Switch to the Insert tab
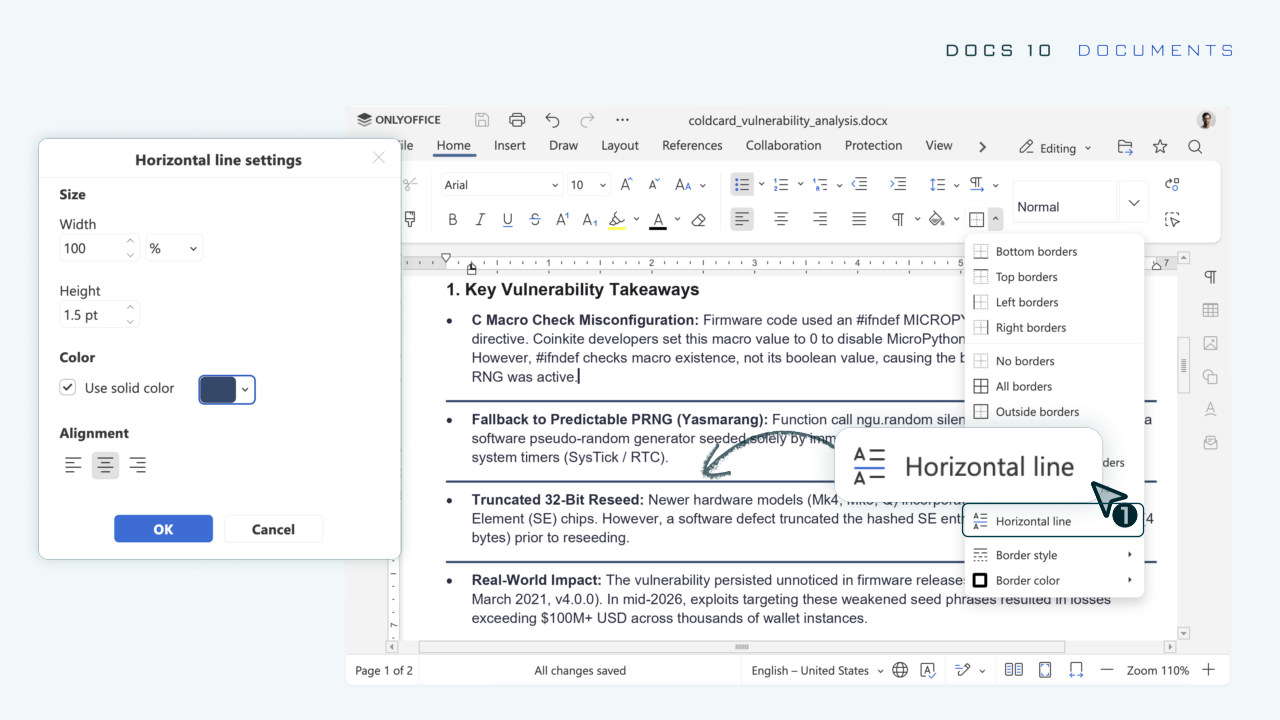The image size is (1280, 720). pyautogui.click(x=510, y=146)
